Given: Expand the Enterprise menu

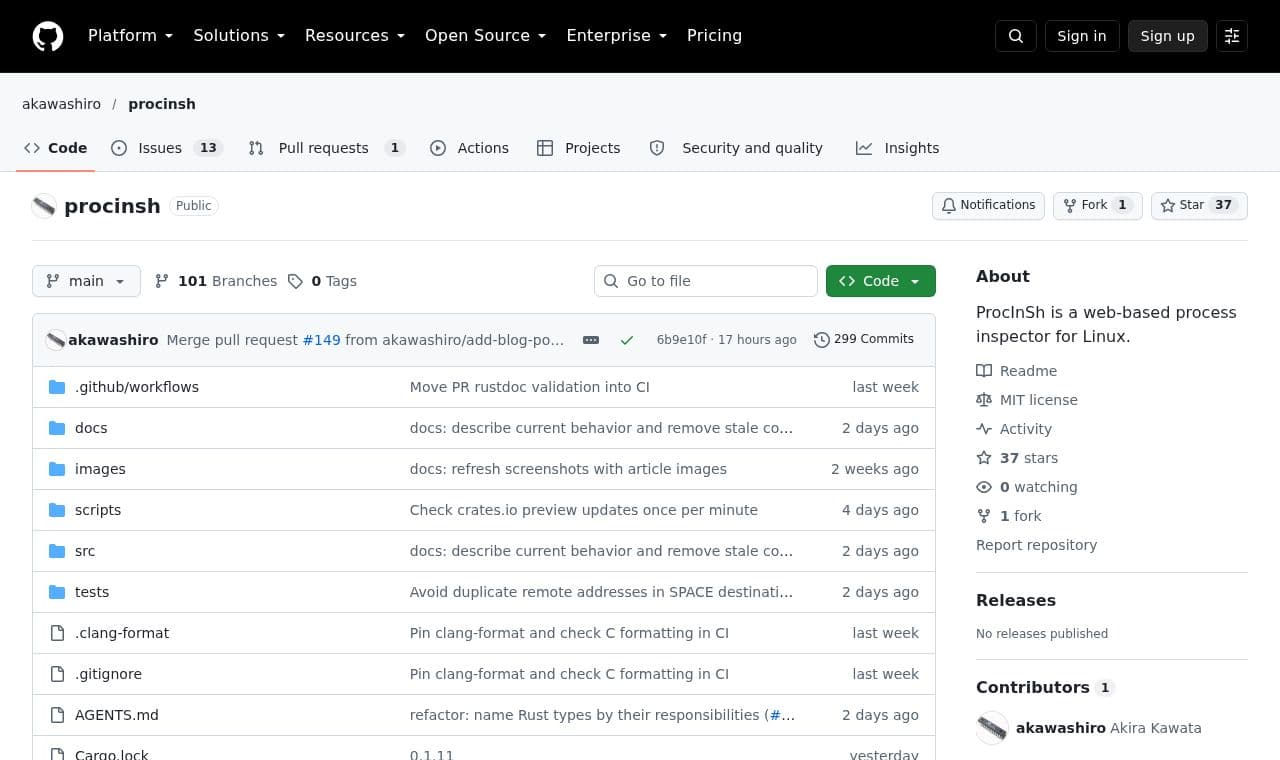Looking at the screenshot, I should pos(617,36).
